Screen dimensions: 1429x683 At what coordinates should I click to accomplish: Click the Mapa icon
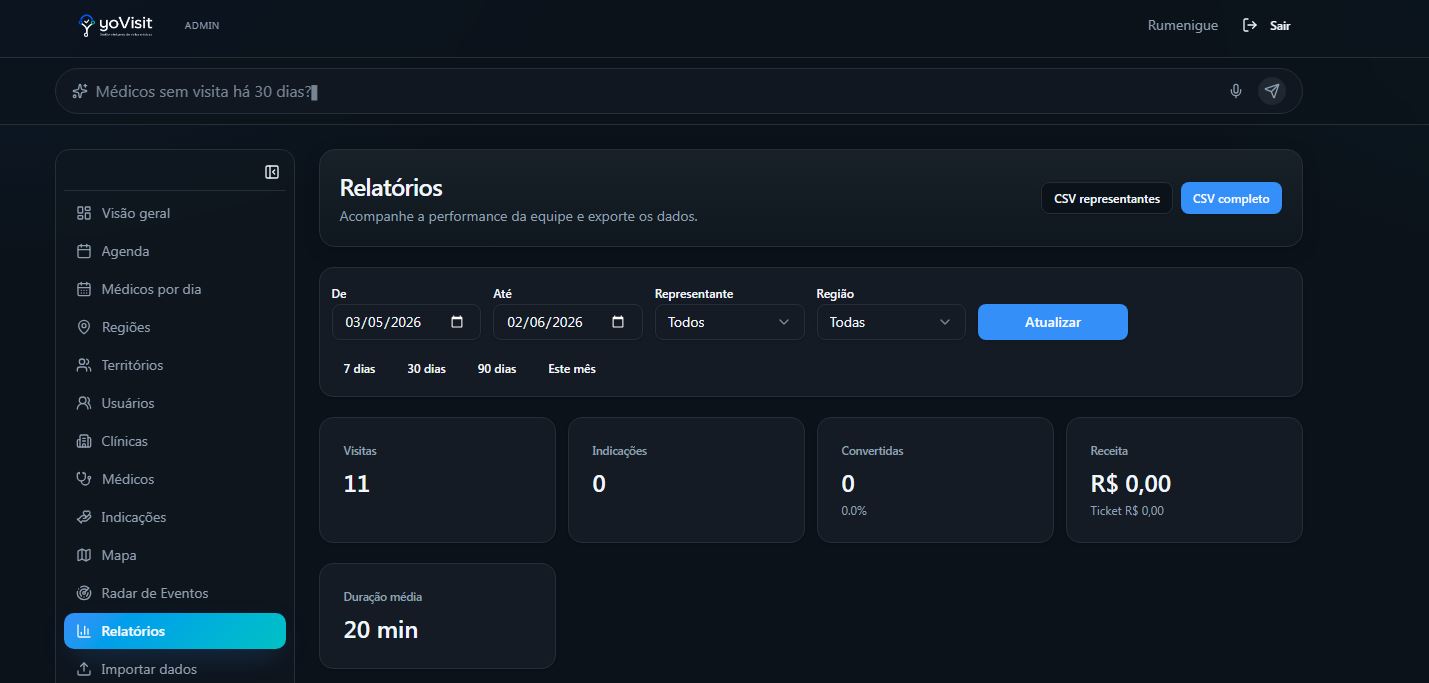[84, 555]
